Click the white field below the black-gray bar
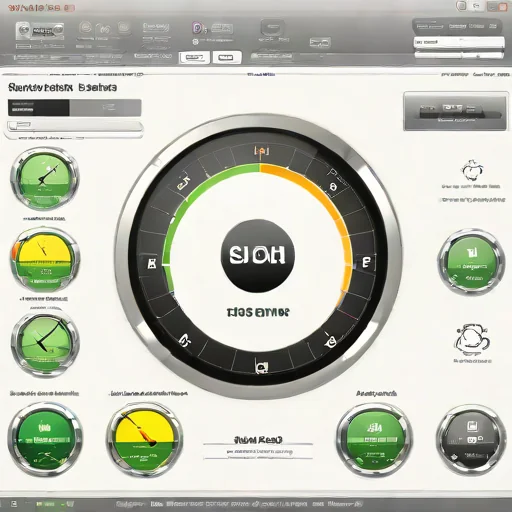Screen dimensions: 512x512 click(x=75, y=126)
